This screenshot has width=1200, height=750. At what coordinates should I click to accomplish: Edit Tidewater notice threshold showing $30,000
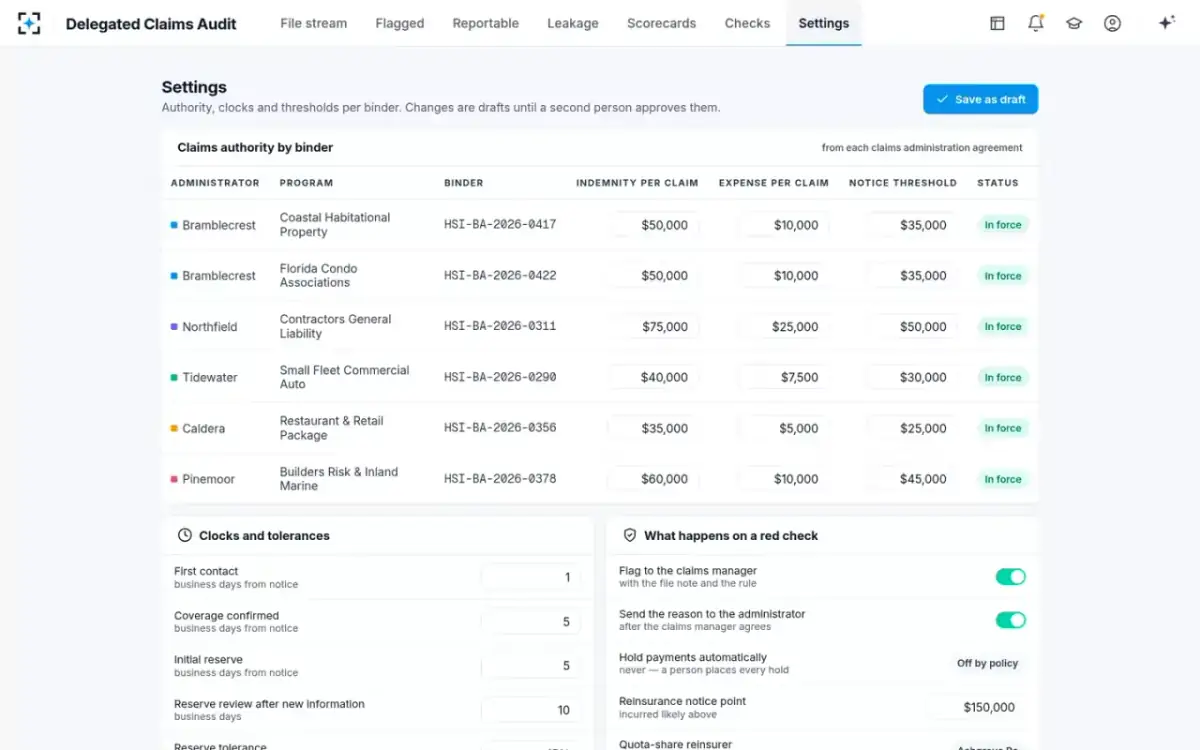point(912,378)
